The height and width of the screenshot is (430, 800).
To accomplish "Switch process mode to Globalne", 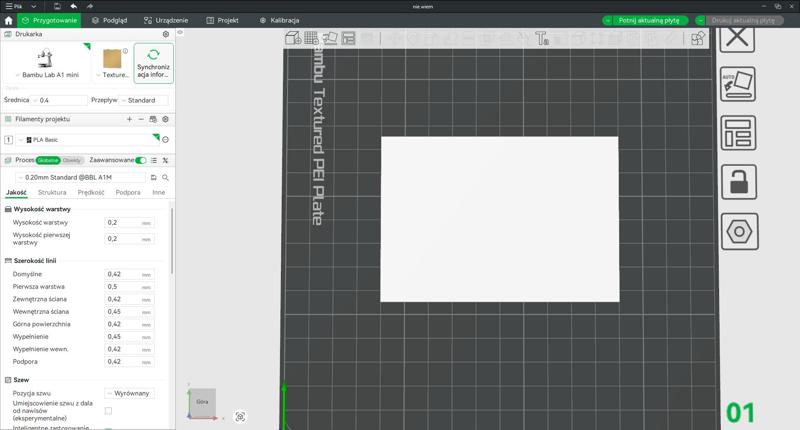I will (x=48, y=160).
